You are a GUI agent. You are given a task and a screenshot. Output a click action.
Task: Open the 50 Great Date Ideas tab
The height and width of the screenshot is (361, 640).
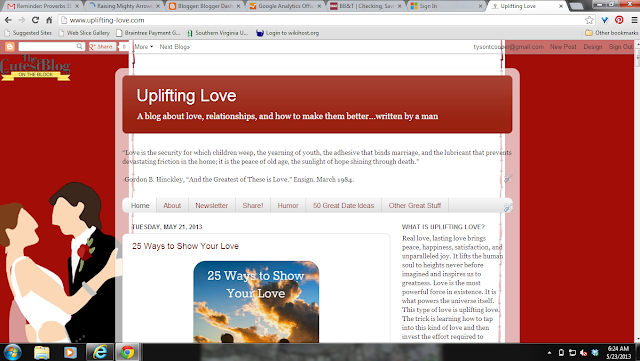click(x=343, y=205)
